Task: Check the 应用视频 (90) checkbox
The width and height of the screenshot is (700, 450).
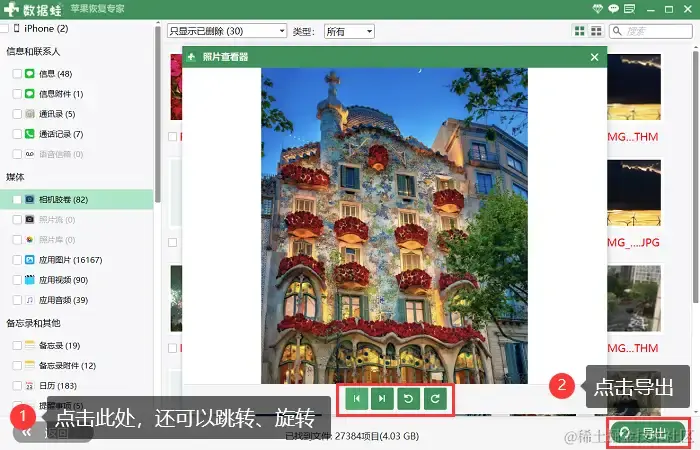Action: tap(17, 280)
